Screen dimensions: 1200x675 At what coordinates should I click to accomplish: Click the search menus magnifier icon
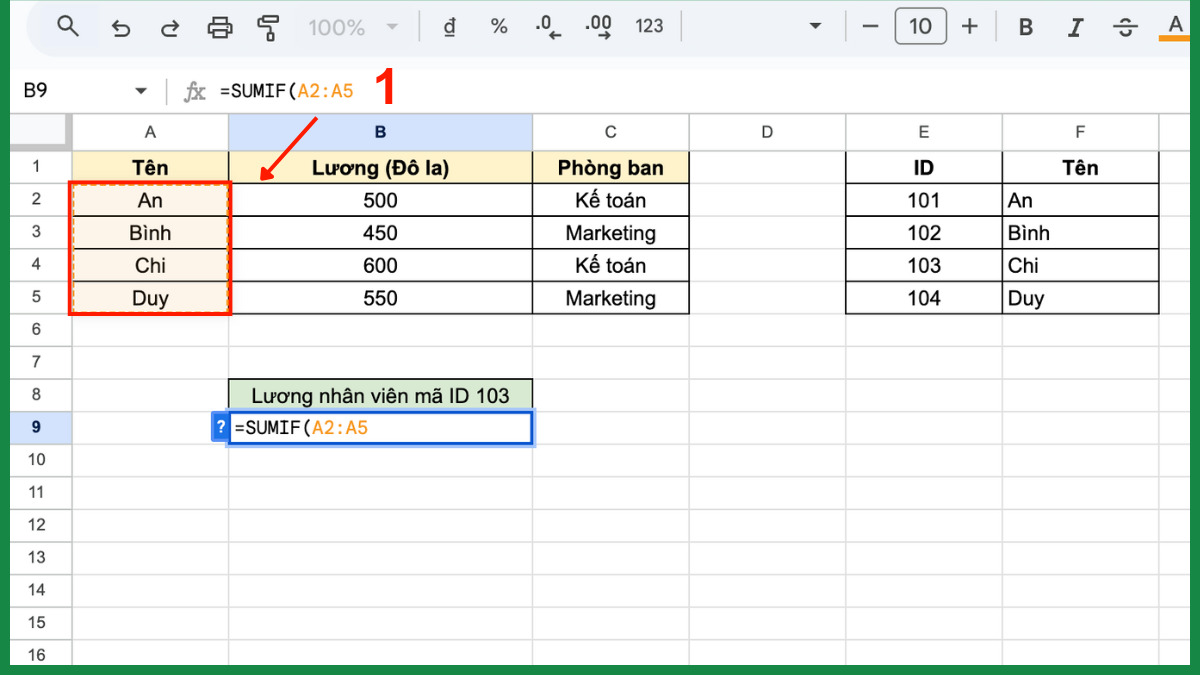[x=68, y=27]
